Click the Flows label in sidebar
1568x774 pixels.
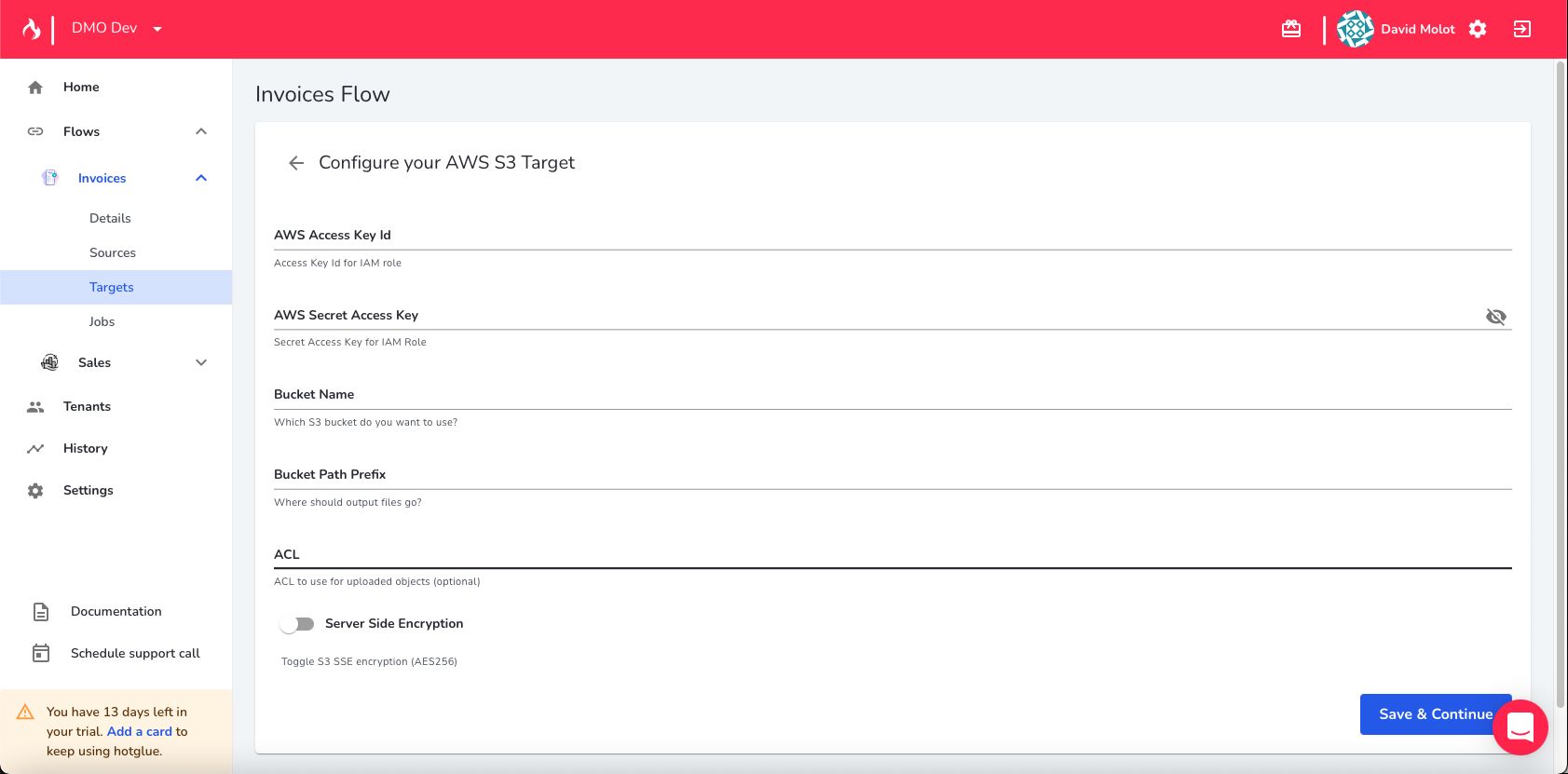pos(81,131)
